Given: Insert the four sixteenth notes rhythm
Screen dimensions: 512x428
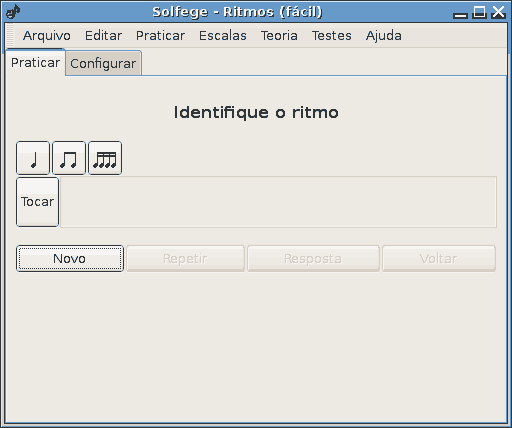Looking at the screenshot, I should pyautogui.click(x=105, y=158).
